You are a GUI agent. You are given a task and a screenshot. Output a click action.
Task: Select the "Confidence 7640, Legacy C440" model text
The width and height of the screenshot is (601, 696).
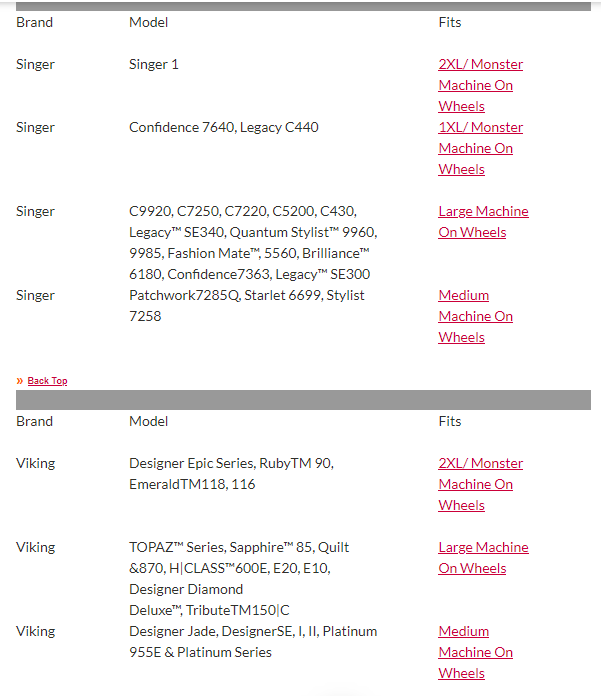click(224, 127)
